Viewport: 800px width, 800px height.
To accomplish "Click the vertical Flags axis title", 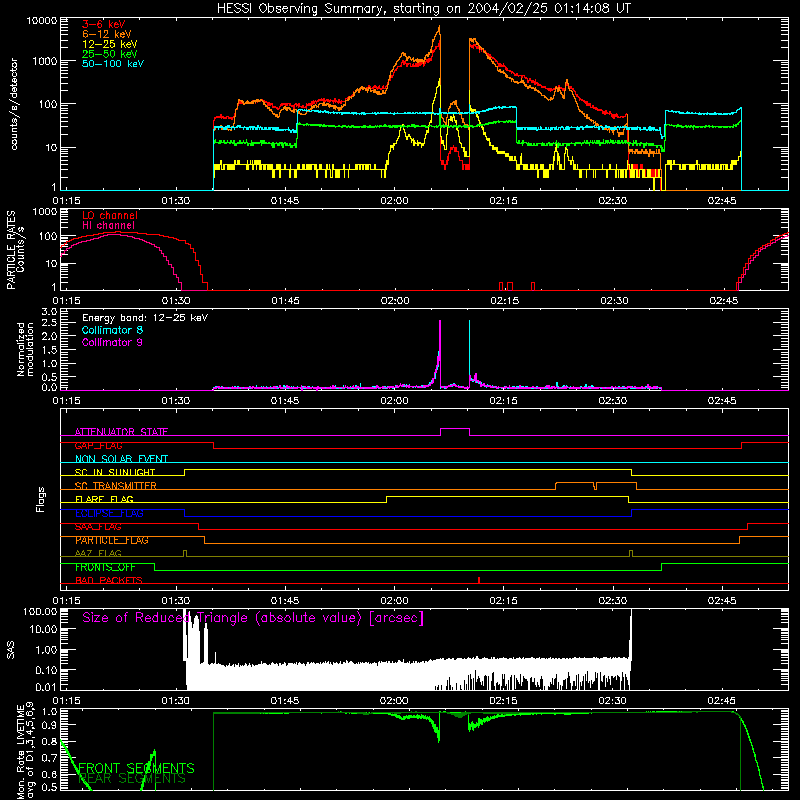I will [x=41, y=499].
